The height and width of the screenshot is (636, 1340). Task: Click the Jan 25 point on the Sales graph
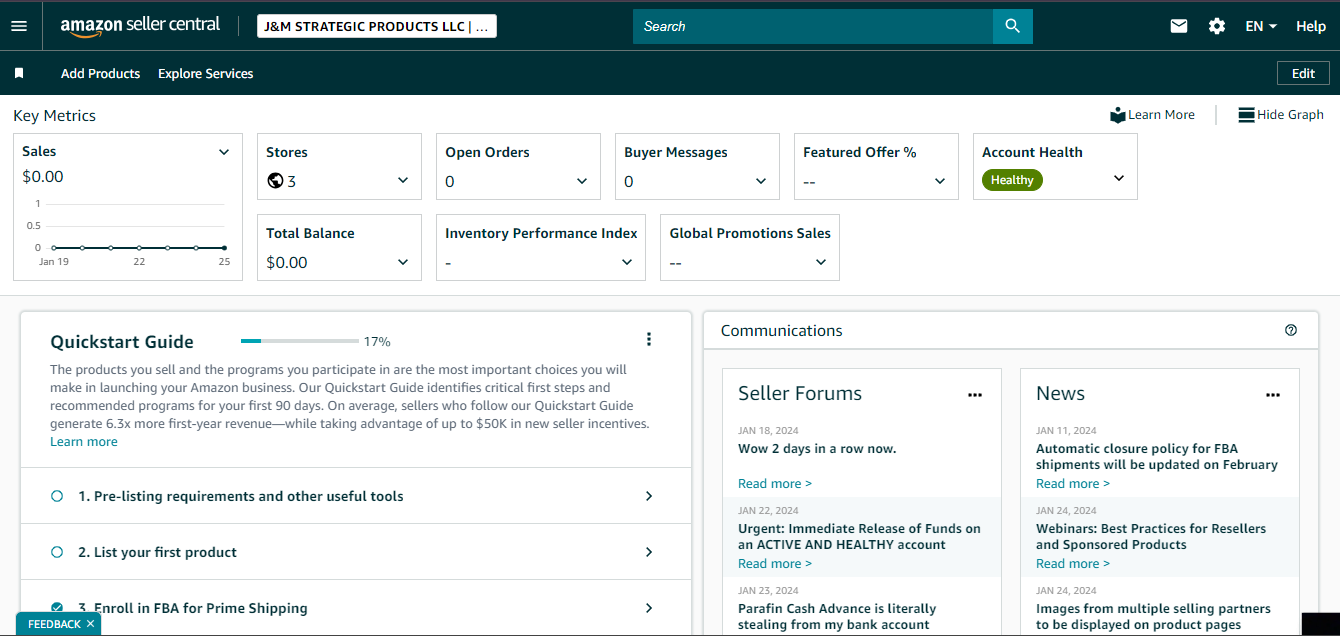pyautogui.click(x=224, y=247)
